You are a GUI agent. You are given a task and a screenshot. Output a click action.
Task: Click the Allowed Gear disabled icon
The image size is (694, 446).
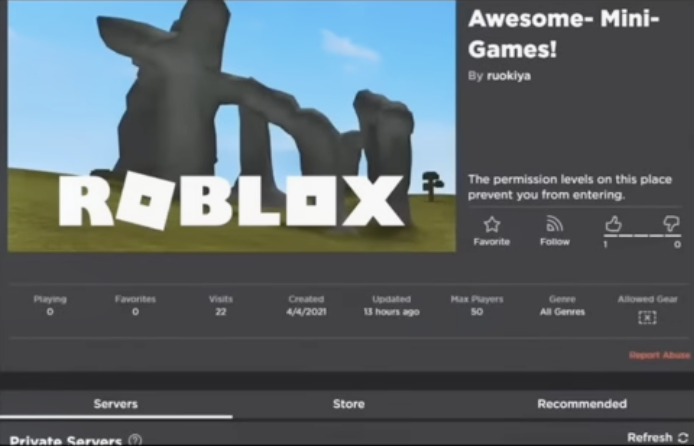tap(647, 317)
